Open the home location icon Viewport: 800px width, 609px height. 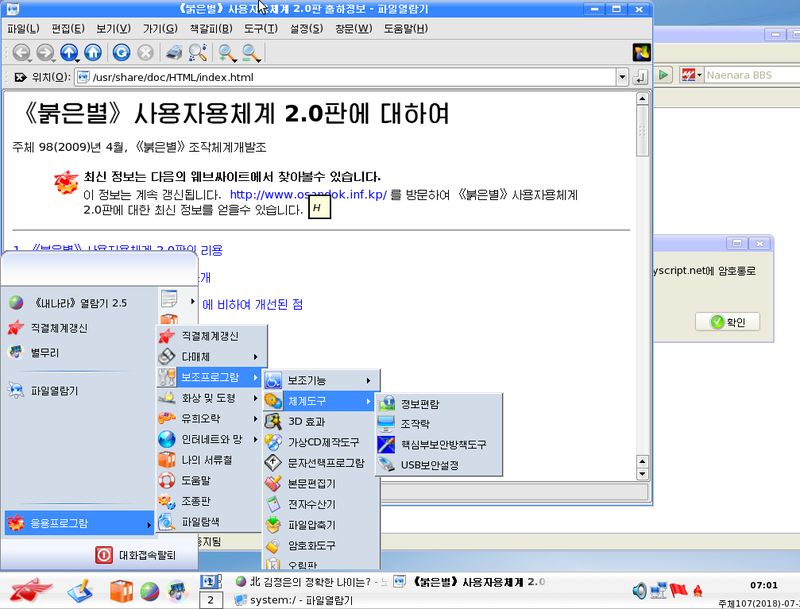pyautogui.click(x=93, y=52)
